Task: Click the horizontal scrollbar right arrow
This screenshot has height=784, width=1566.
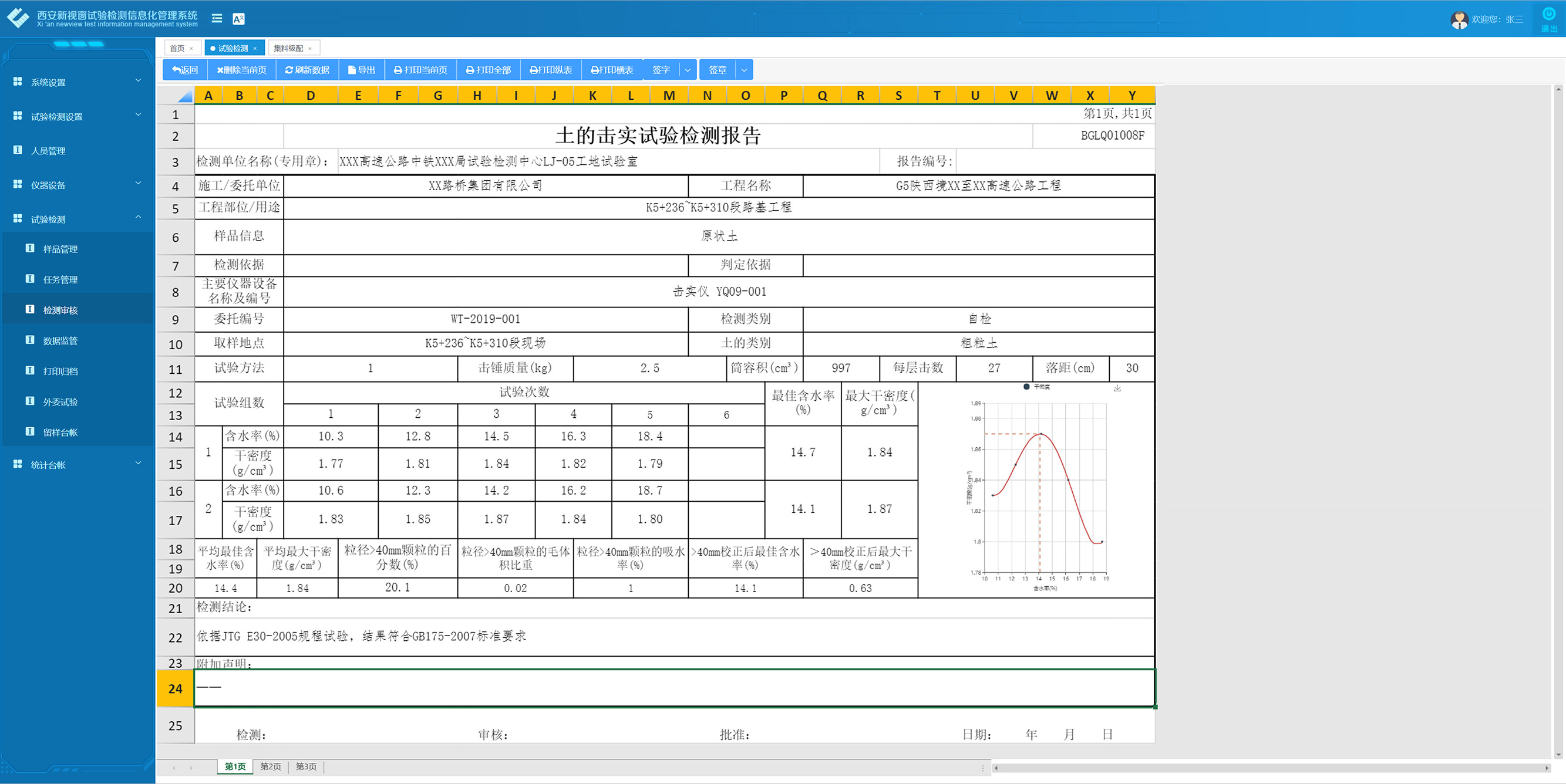Action: point(1547,768)
